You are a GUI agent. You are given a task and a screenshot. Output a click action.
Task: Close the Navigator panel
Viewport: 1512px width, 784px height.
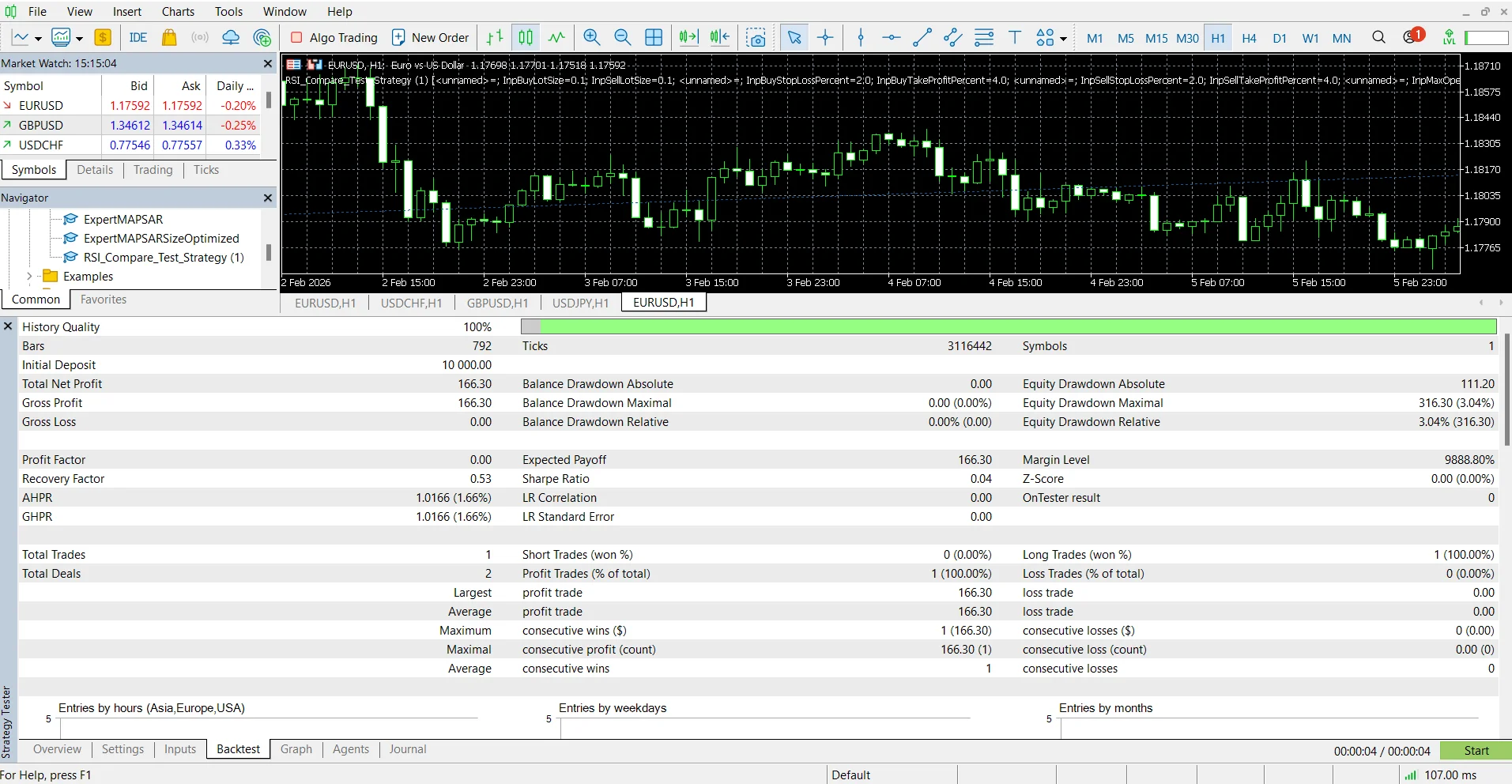tap(267, 198)
